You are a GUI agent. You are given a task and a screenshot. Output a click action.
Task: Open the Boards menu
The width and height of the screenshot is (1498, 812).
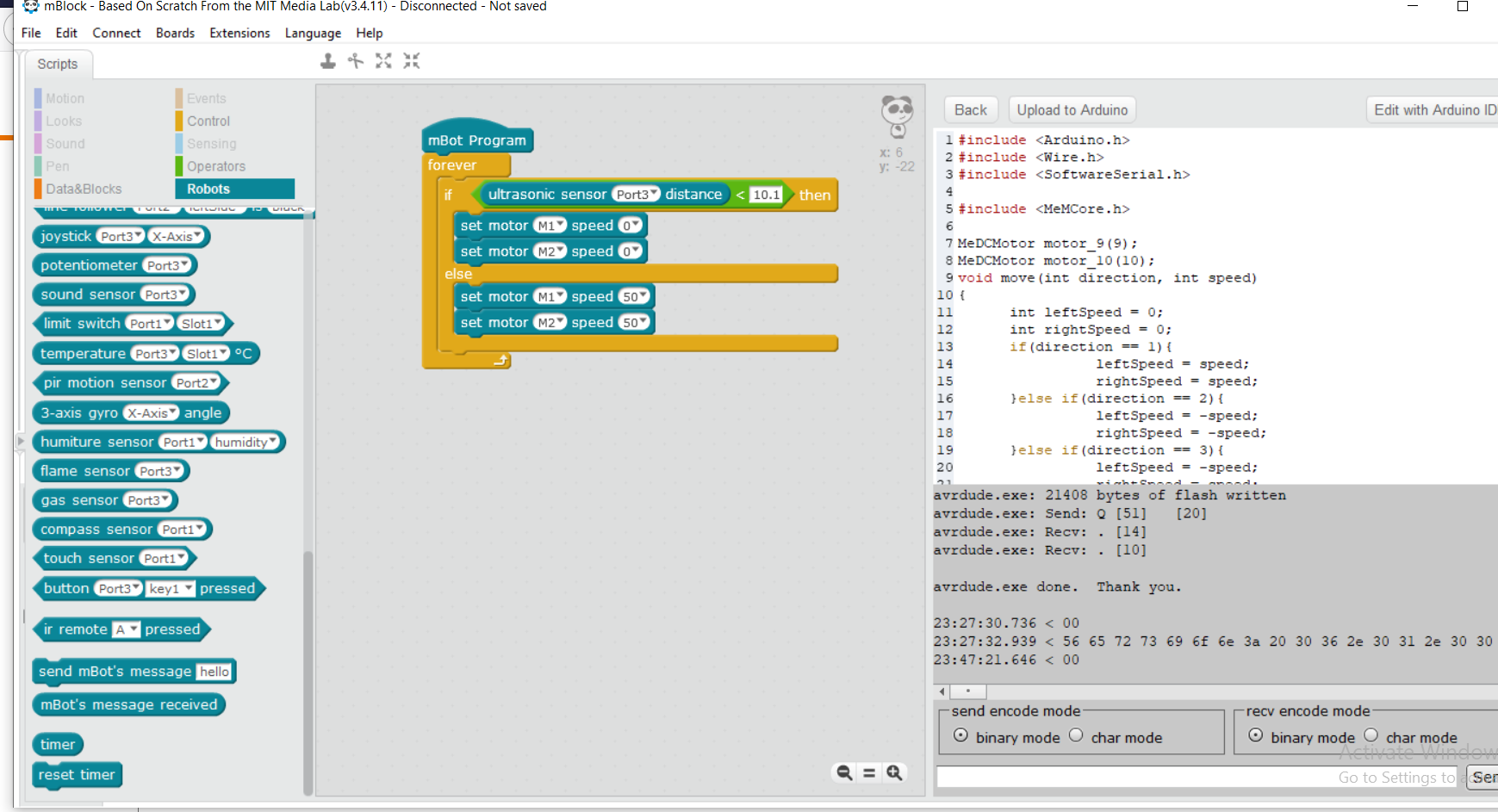tap(175, 33)
